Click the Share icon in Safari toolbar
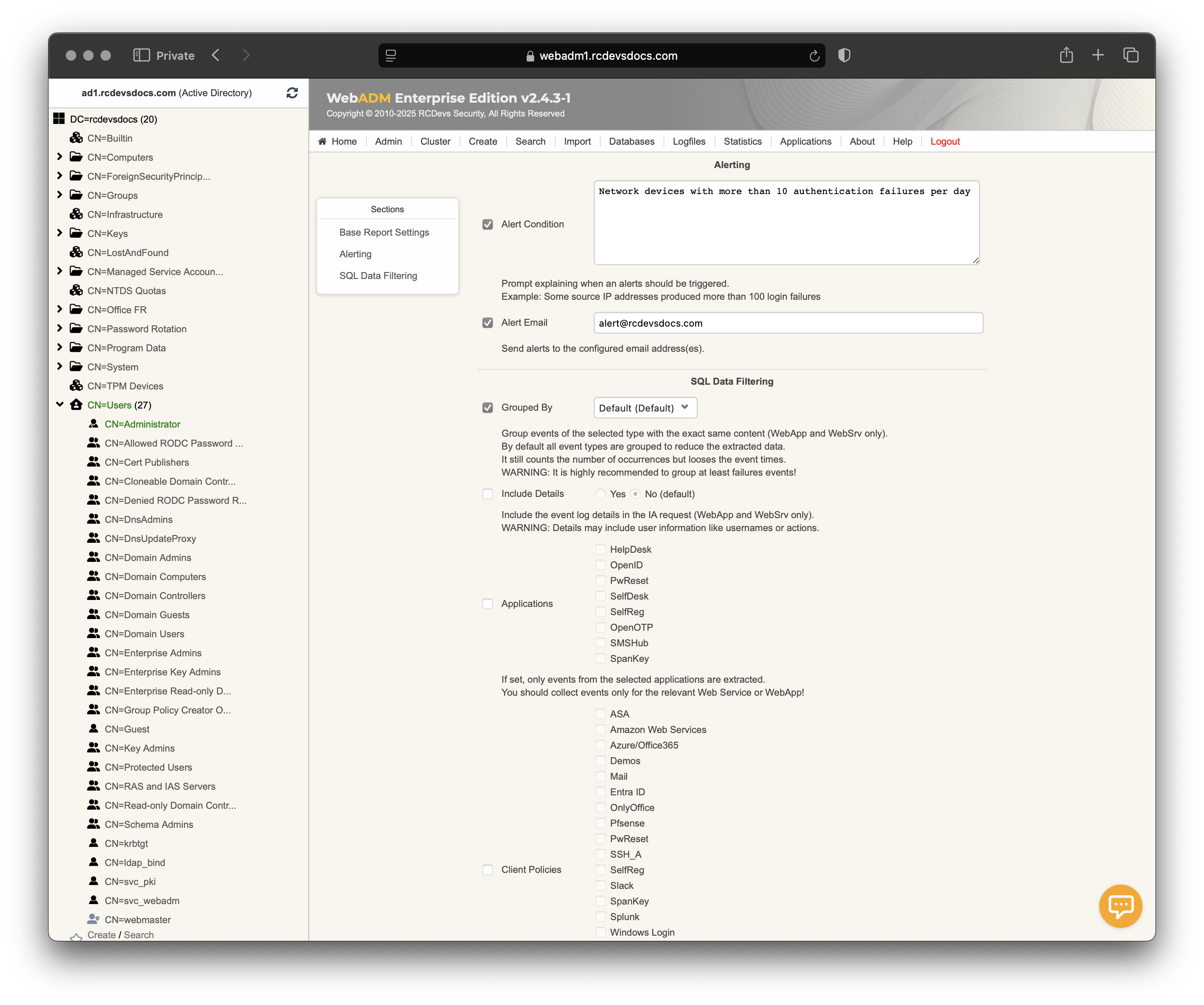Screen dimensions: 1204x1005 click(x=1066, y=55)
